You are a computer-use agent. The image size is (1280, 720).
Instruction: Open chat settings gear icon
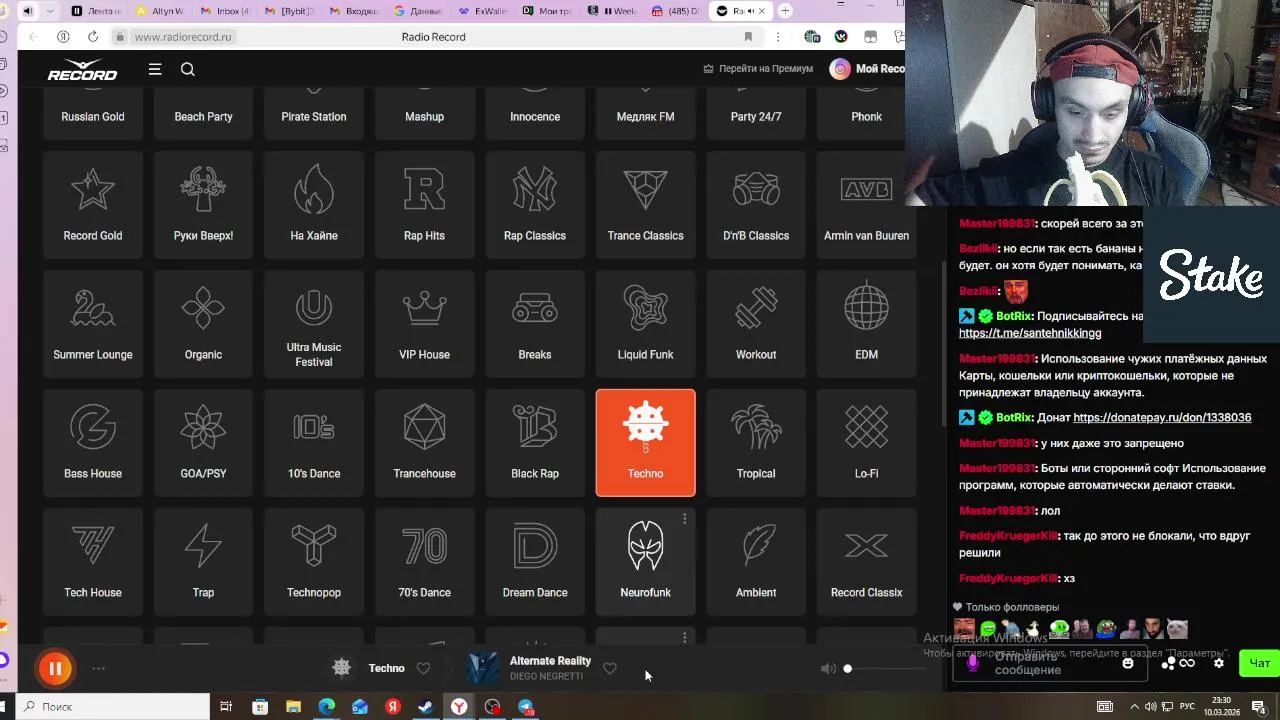click(x=1218, y=663)
